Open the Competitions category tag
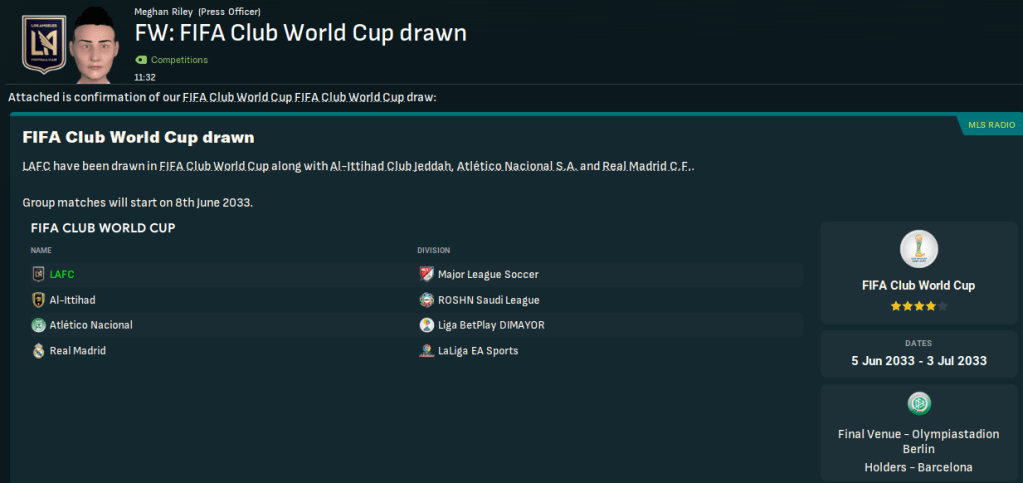1023x483 pixels. click(178, 60)
